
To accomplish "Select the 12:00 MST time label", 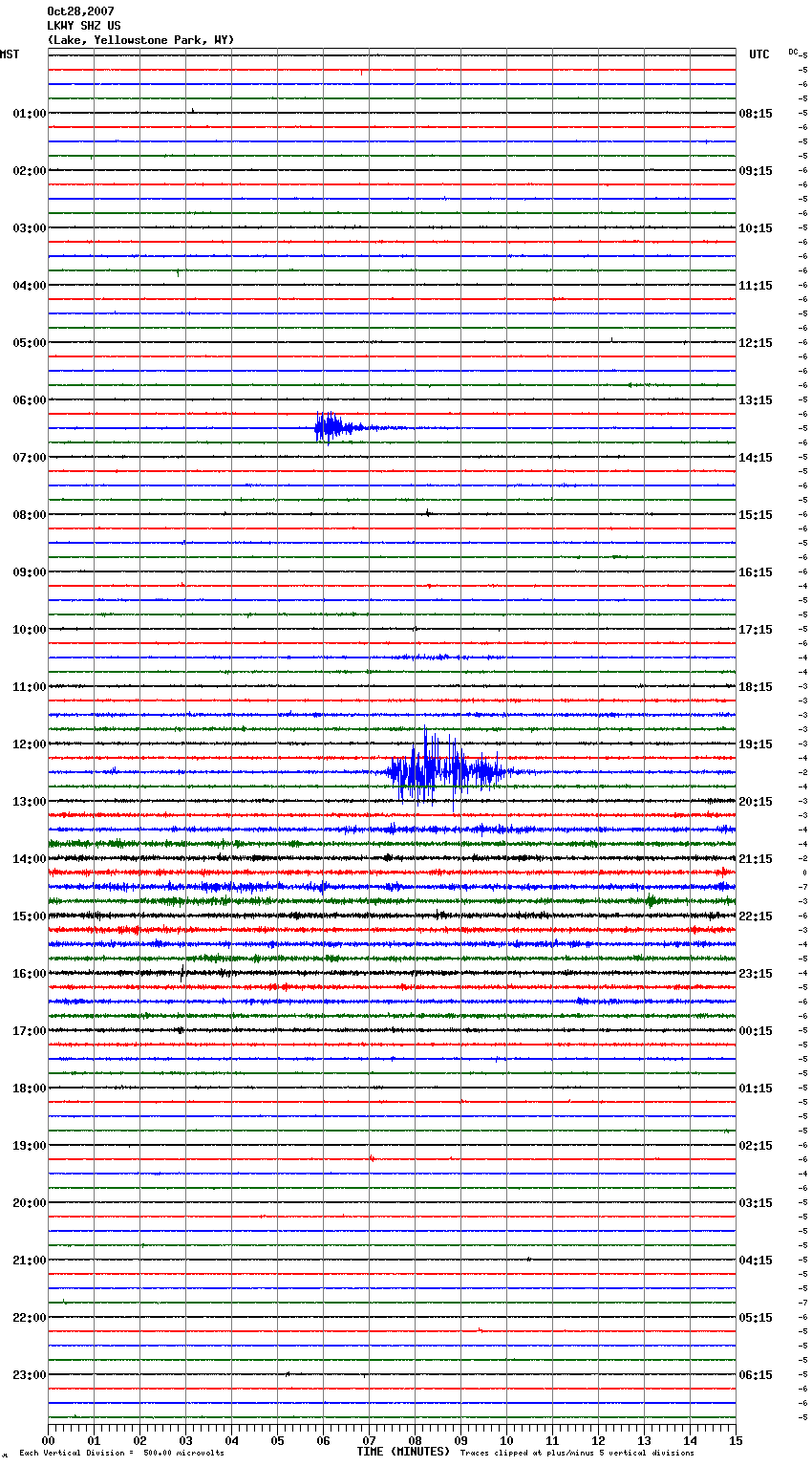I will tap(30, 744).
